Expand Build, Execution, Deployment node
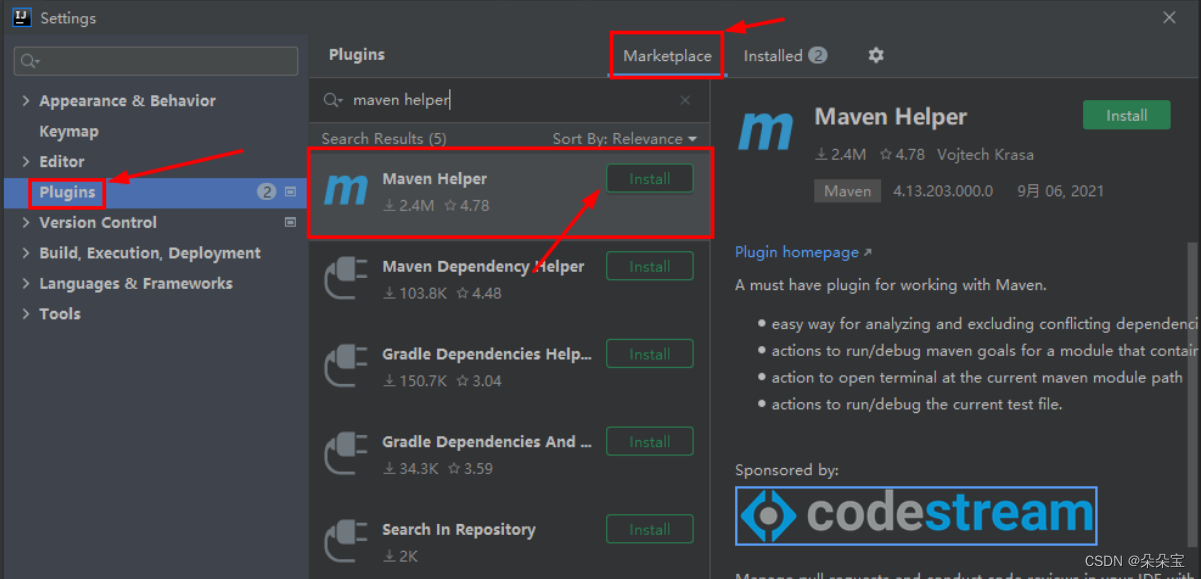Viewport: 1201px width, 579px height. click(26, 253)
